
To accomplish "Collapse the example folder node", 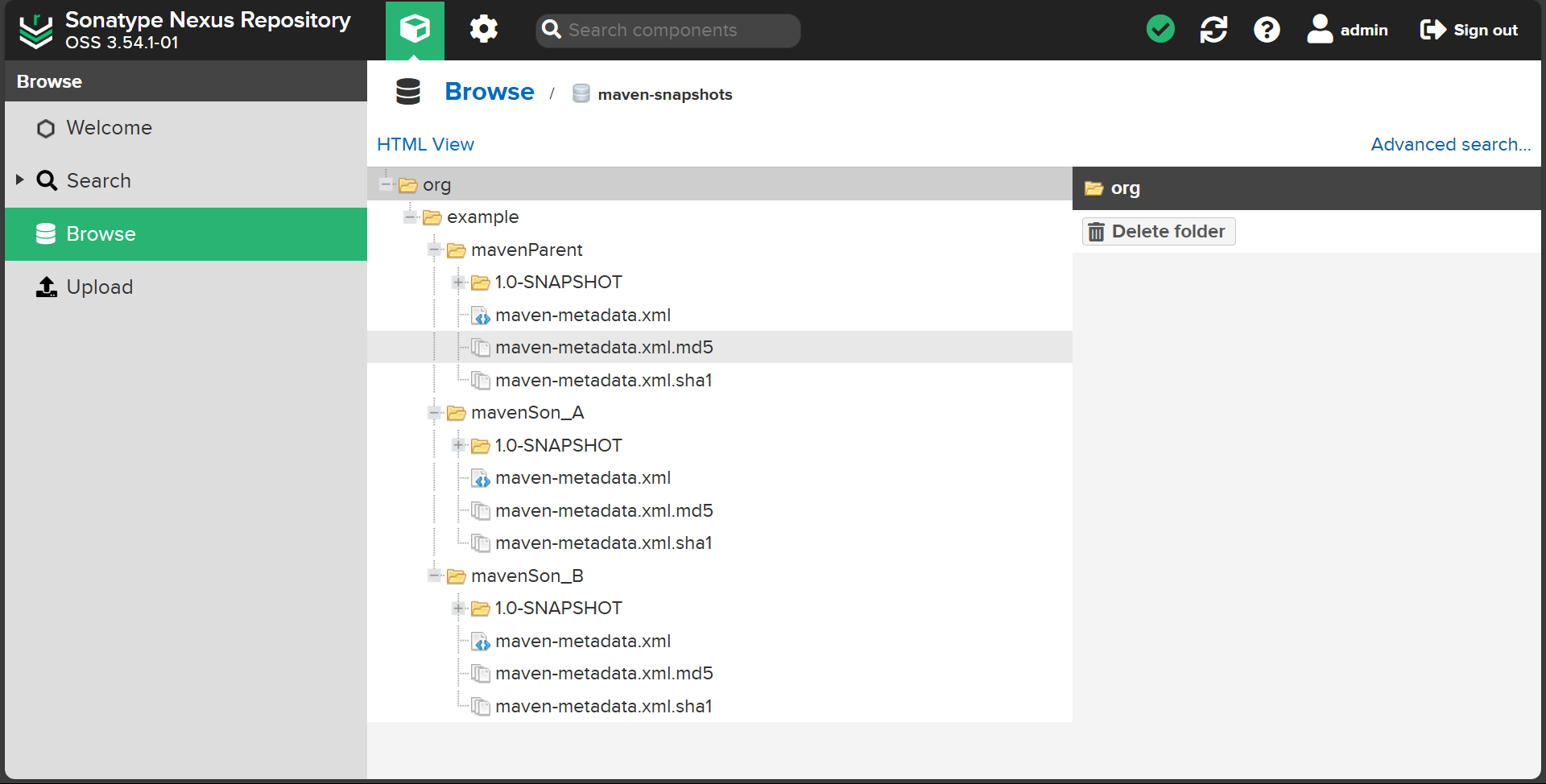I will pyautogui.click(x=411, y=217).
